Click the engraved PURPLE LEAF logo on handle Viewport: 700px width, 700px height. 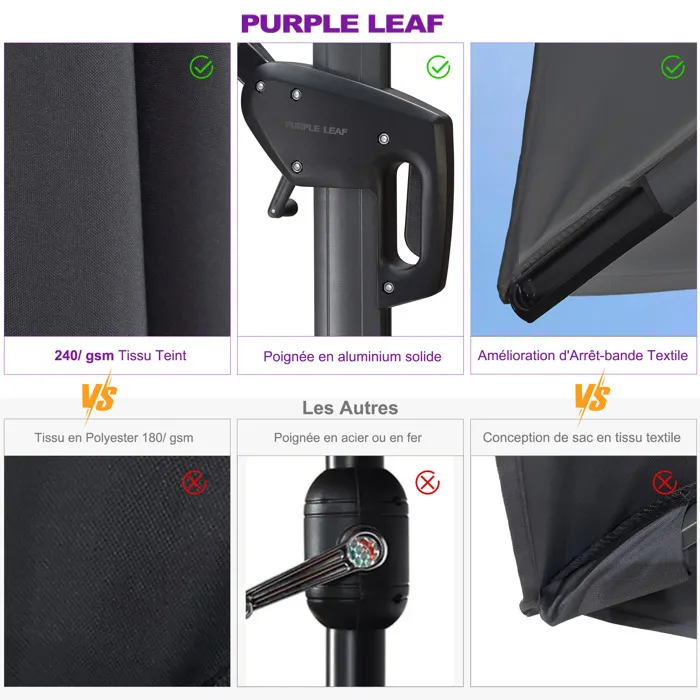click(x=316, y=129)
